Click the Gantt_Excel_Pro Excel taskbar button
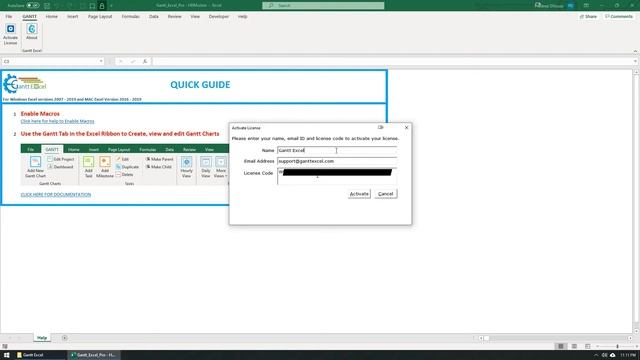Screen dimensions: 640x360 94,355
